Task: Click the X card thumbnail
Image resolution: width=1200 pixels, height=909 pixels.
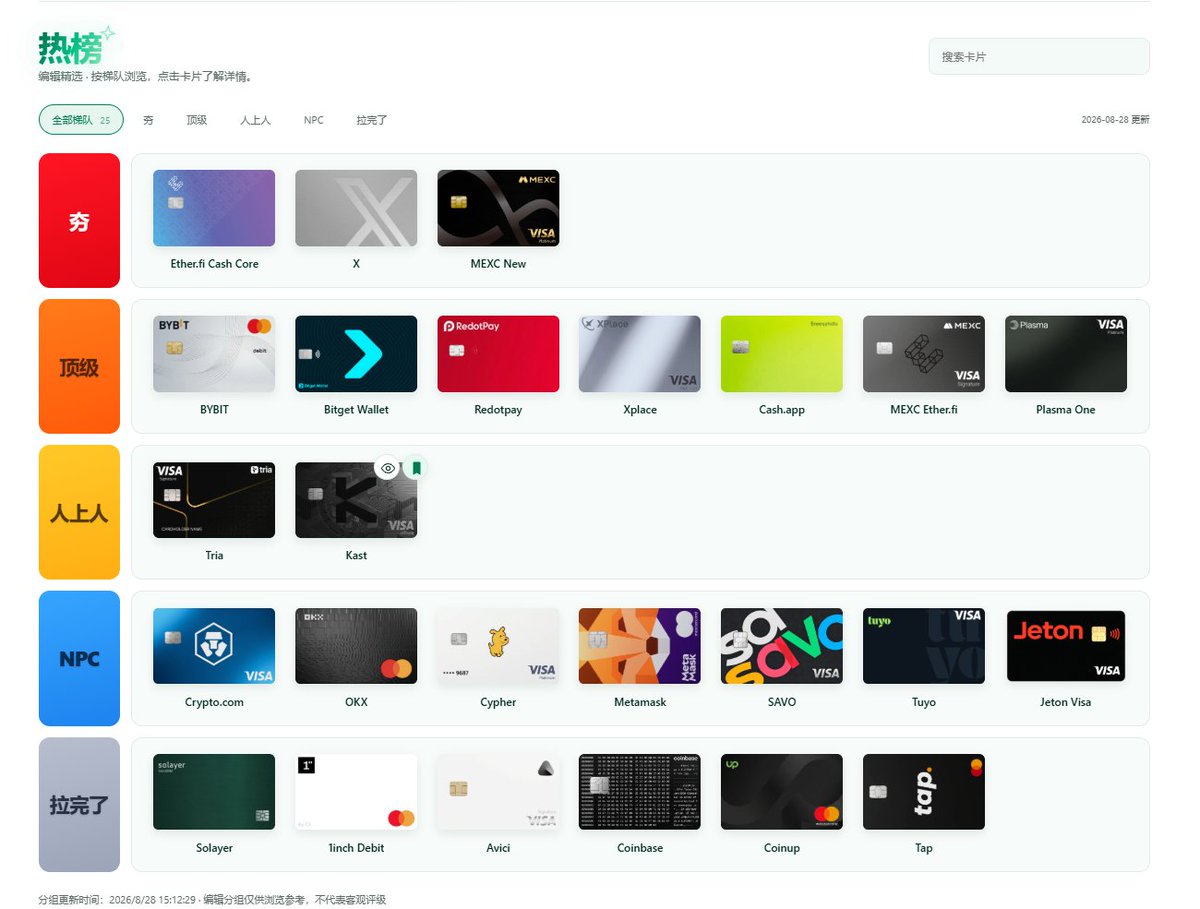Action: click(x=356, y=208)
